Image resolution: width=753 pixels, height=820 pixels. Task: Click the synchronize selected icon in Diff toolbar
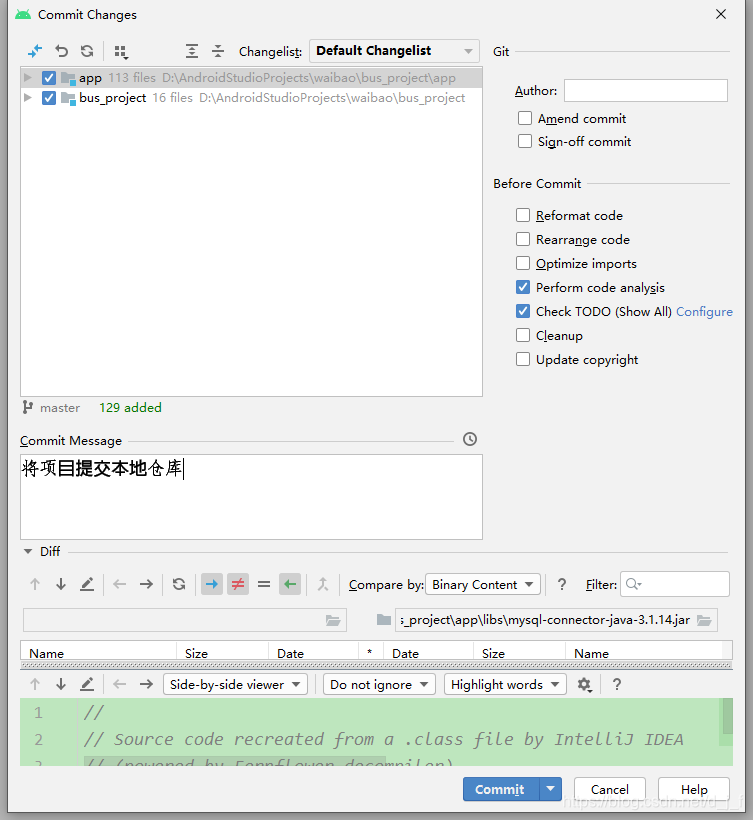tap(323, 584)
